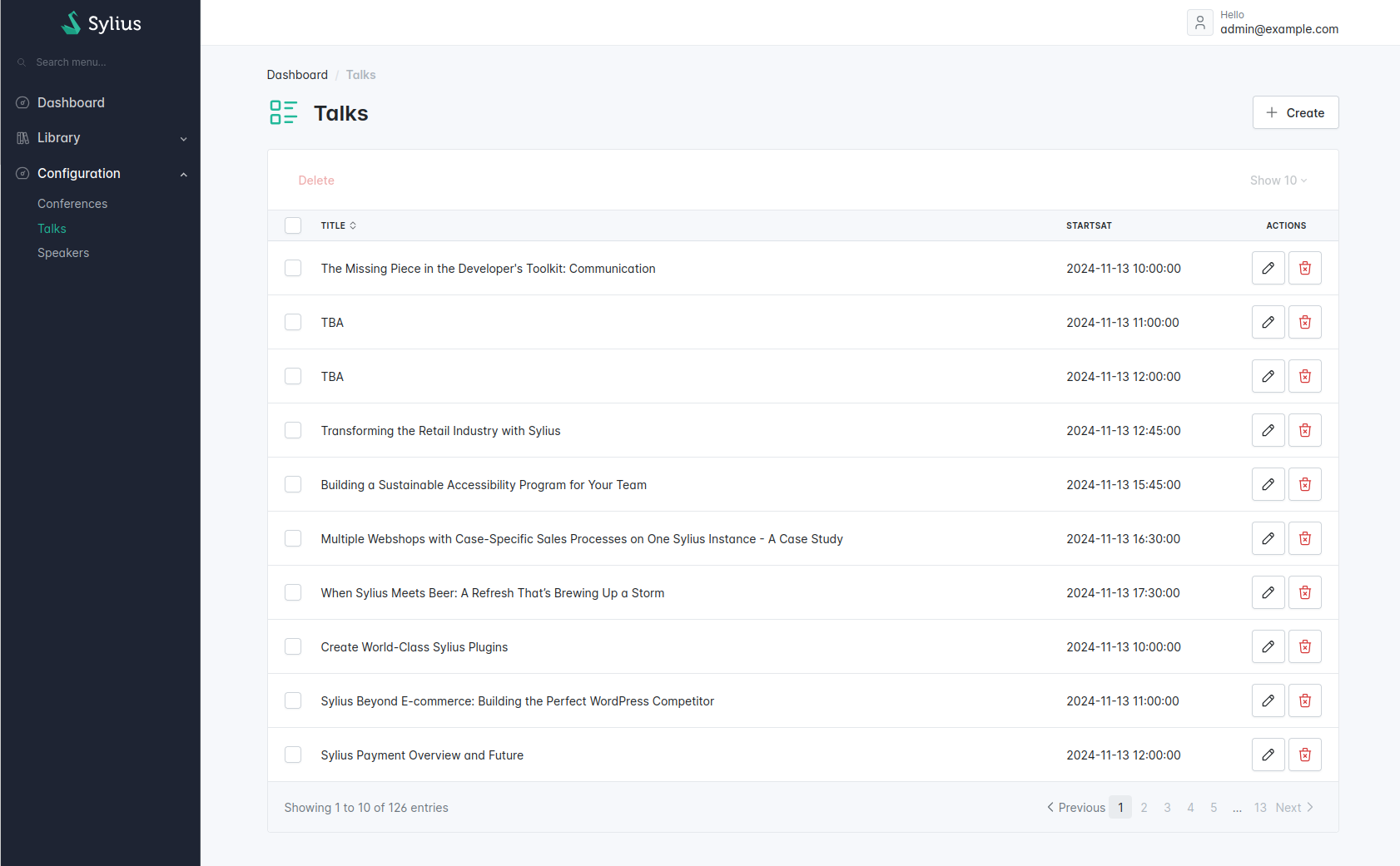
Task: Open Speakers under Configuration
Action: [x=63, y=253]
